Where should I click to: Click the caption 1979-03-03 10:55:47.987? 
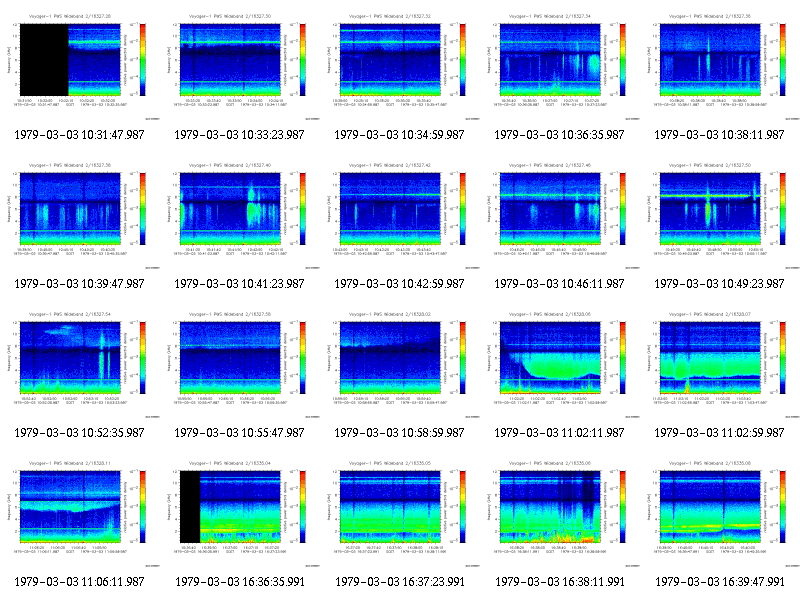click(239, 433)
